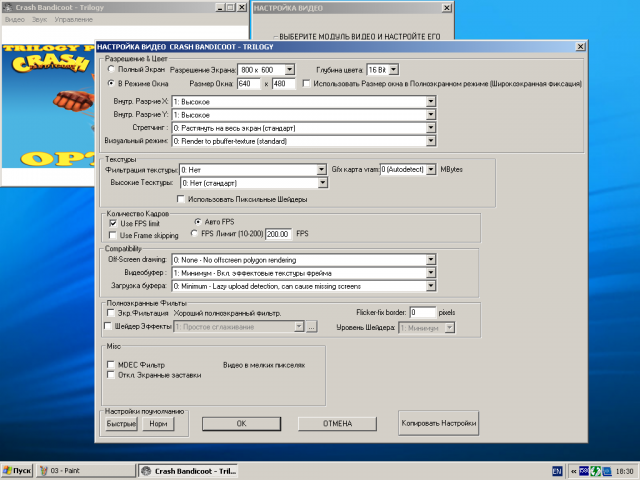Screen dimensions: 640x480
Task: Apply the Быстрые default settings
Action: pos(121,424)
